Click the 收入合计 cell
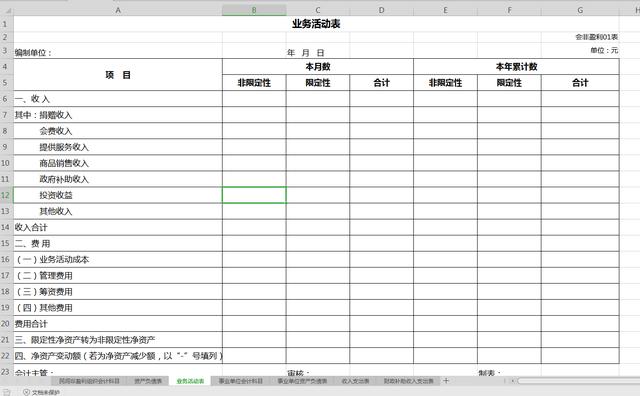The width and height of the screenshot is (640, 396). tap(118, 227)
